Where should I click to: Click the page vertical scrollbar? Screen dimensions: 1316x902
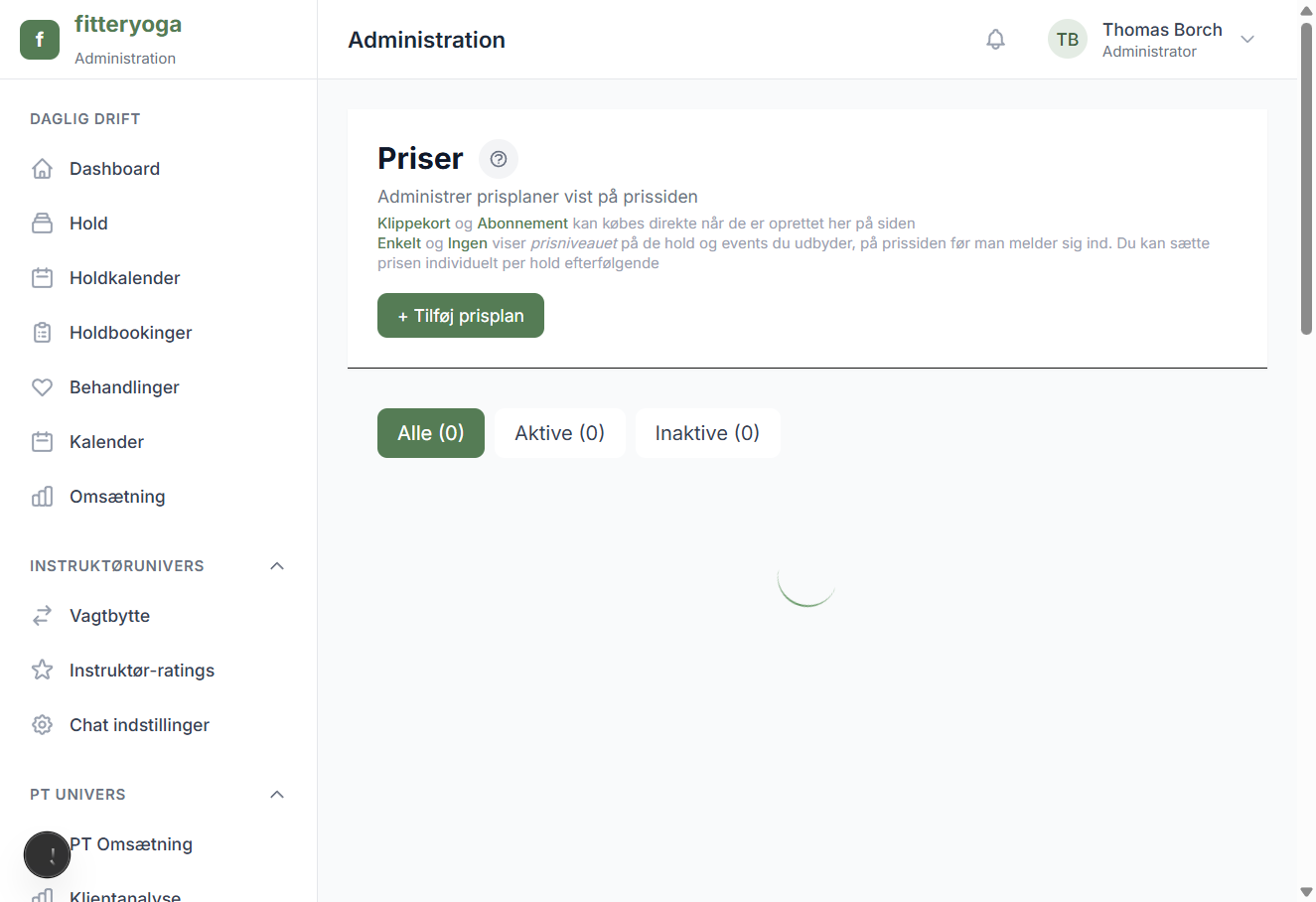point(1307,179)
